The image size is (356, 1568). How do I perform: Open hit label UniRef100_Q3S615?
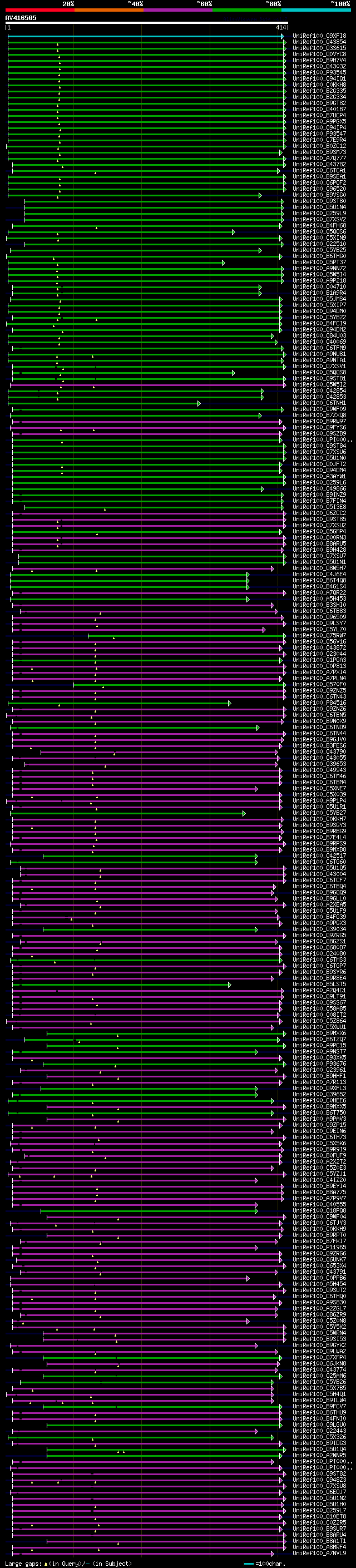tap(319, 48)
